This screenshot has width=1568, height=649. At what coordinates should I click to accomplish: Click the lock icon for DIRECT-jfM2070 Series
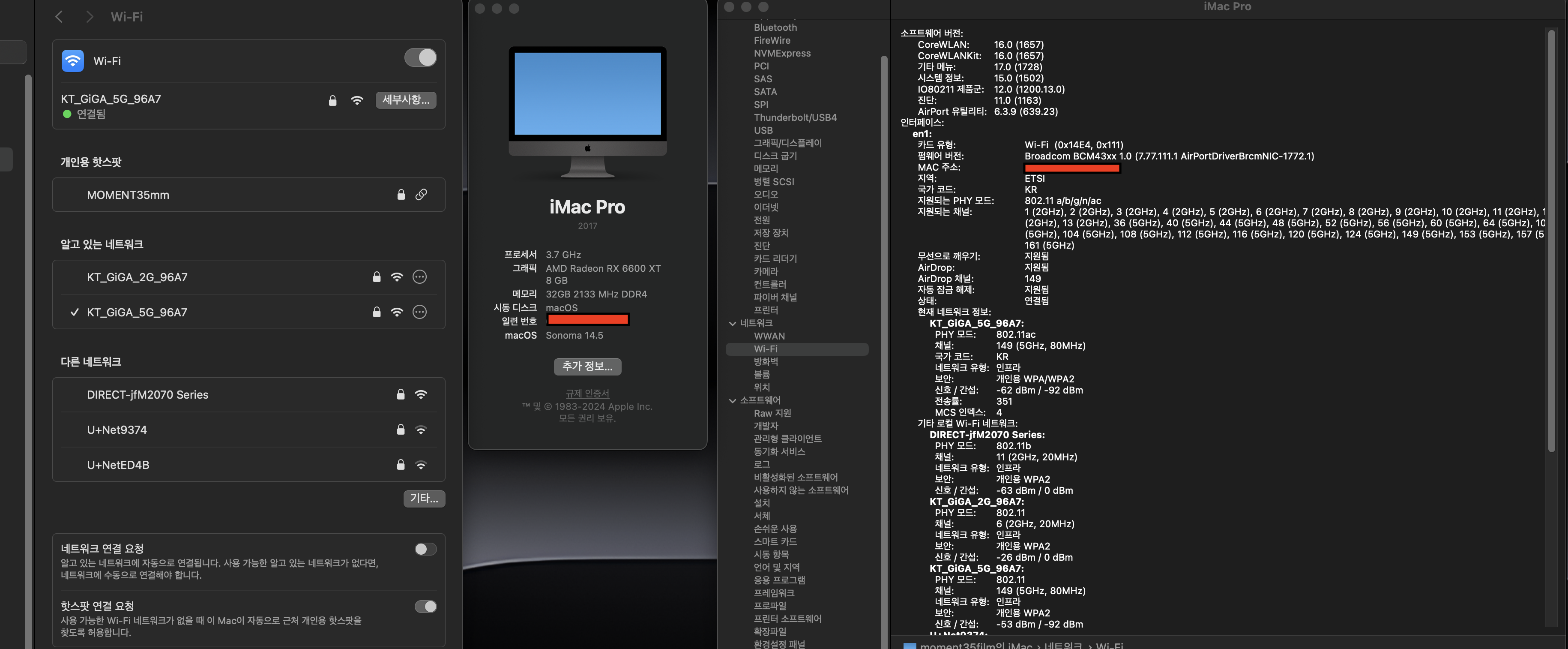[x=401, y=394]
